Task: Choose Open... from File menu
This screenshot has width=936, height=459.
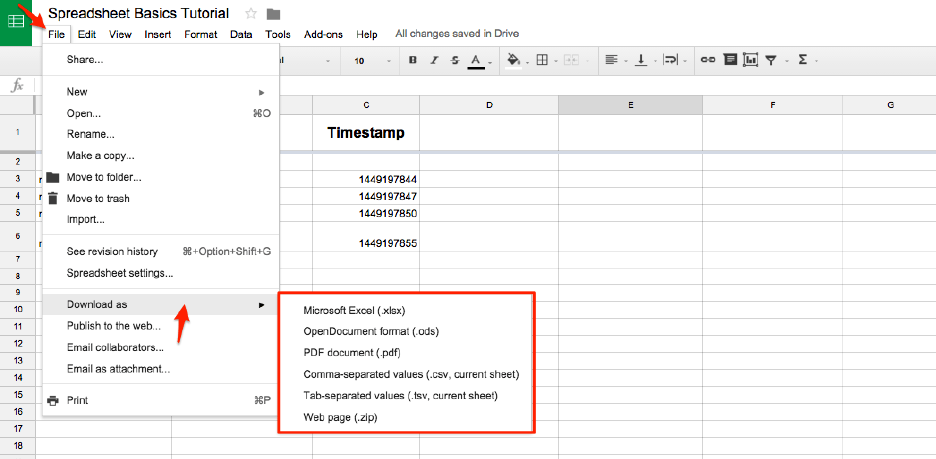Action: pos(161,113)
